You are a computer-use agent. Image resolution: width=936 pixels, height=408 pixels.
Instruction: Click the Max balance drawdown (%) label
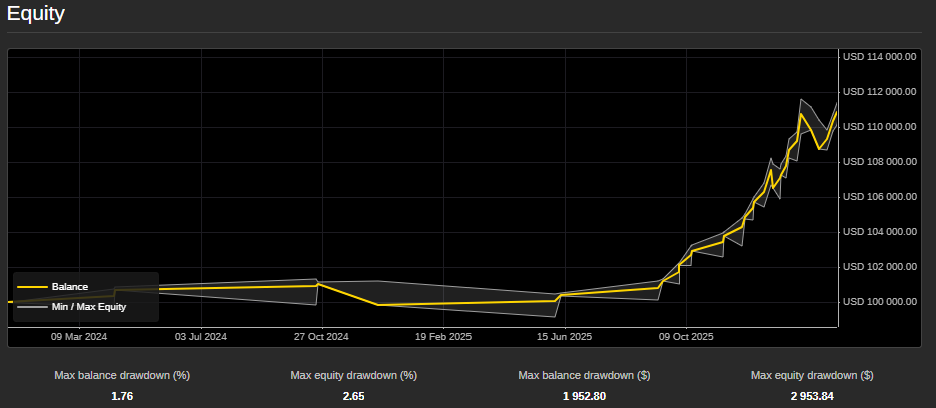point(122,376)
